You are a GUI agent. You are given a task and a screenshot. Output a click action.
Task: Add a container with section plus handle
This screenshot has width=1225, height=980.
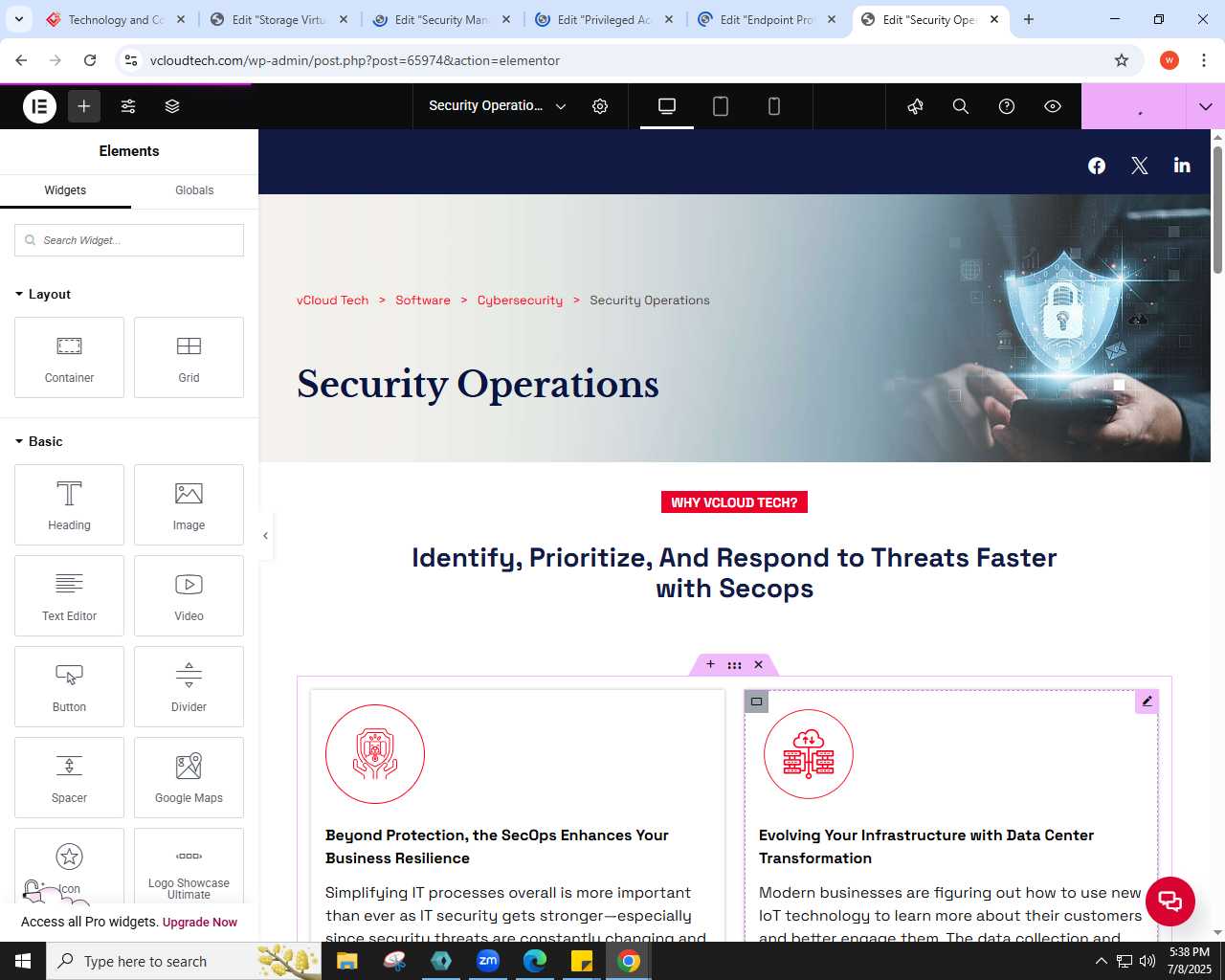[x=710, y=664]
